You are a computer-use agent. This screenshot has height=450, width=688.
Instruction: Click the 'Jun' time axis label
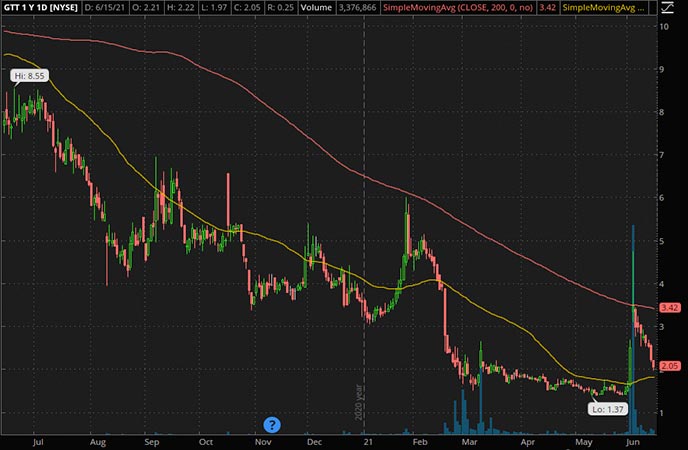[x=633, y=442]
